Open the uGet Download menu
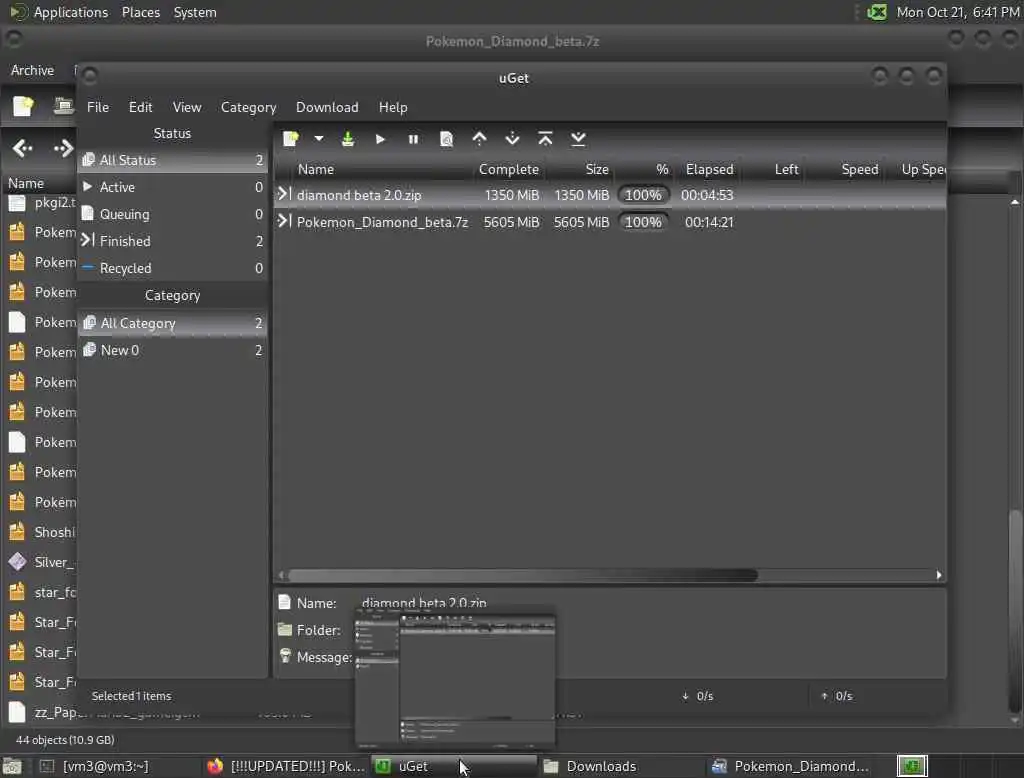 pyautogui.click(x=327, y=107)
